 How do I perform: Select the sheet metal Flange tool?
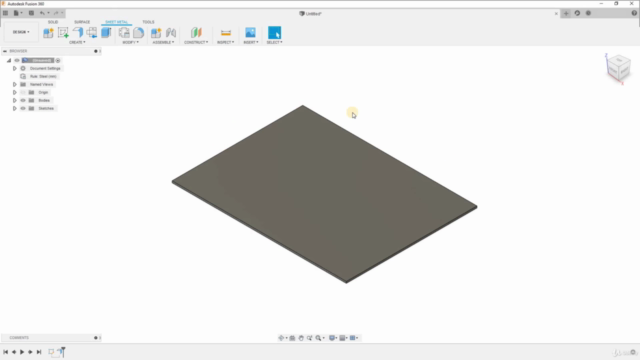(x=78, y=33)
